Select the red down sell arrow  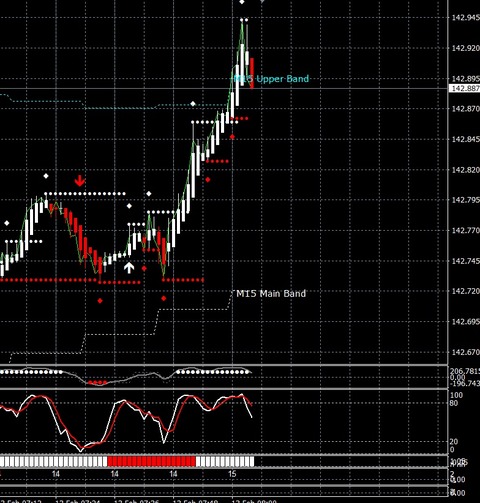click(x=79, y=181)
